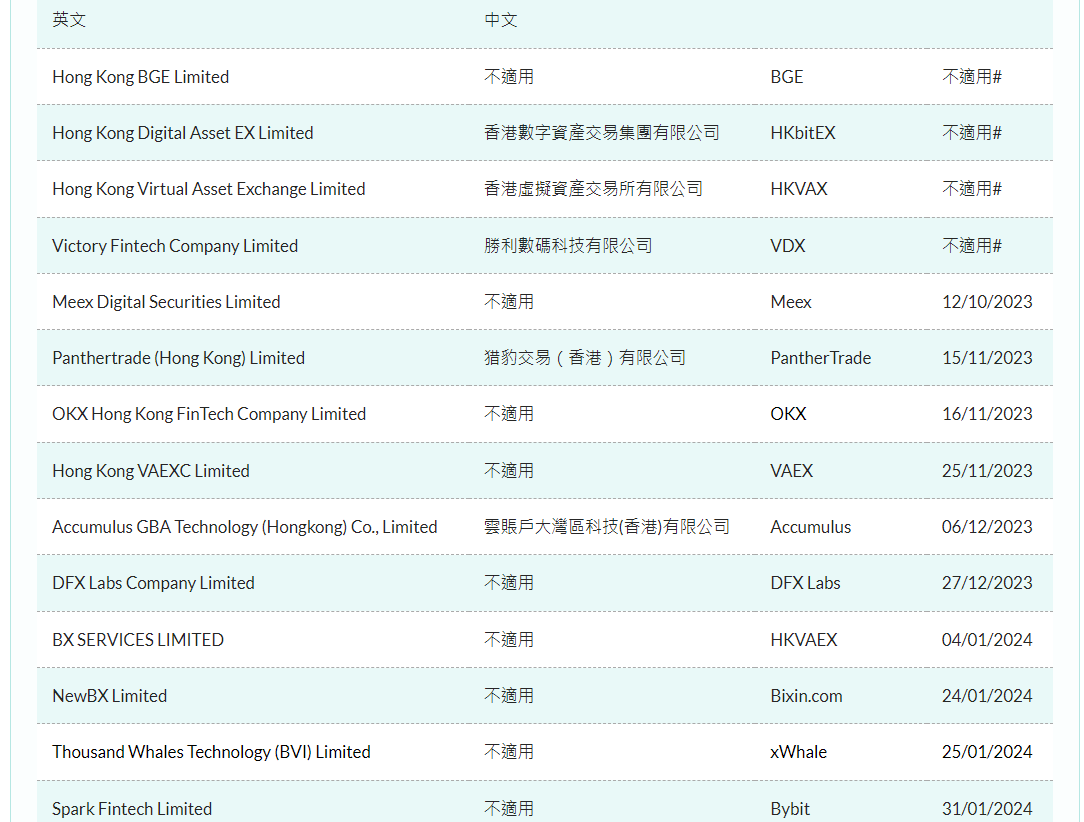Viewport: 1084px width, 822px height.
Task: Click 不適用 in Spark Fintech Limited row
Action: point(509,809)
